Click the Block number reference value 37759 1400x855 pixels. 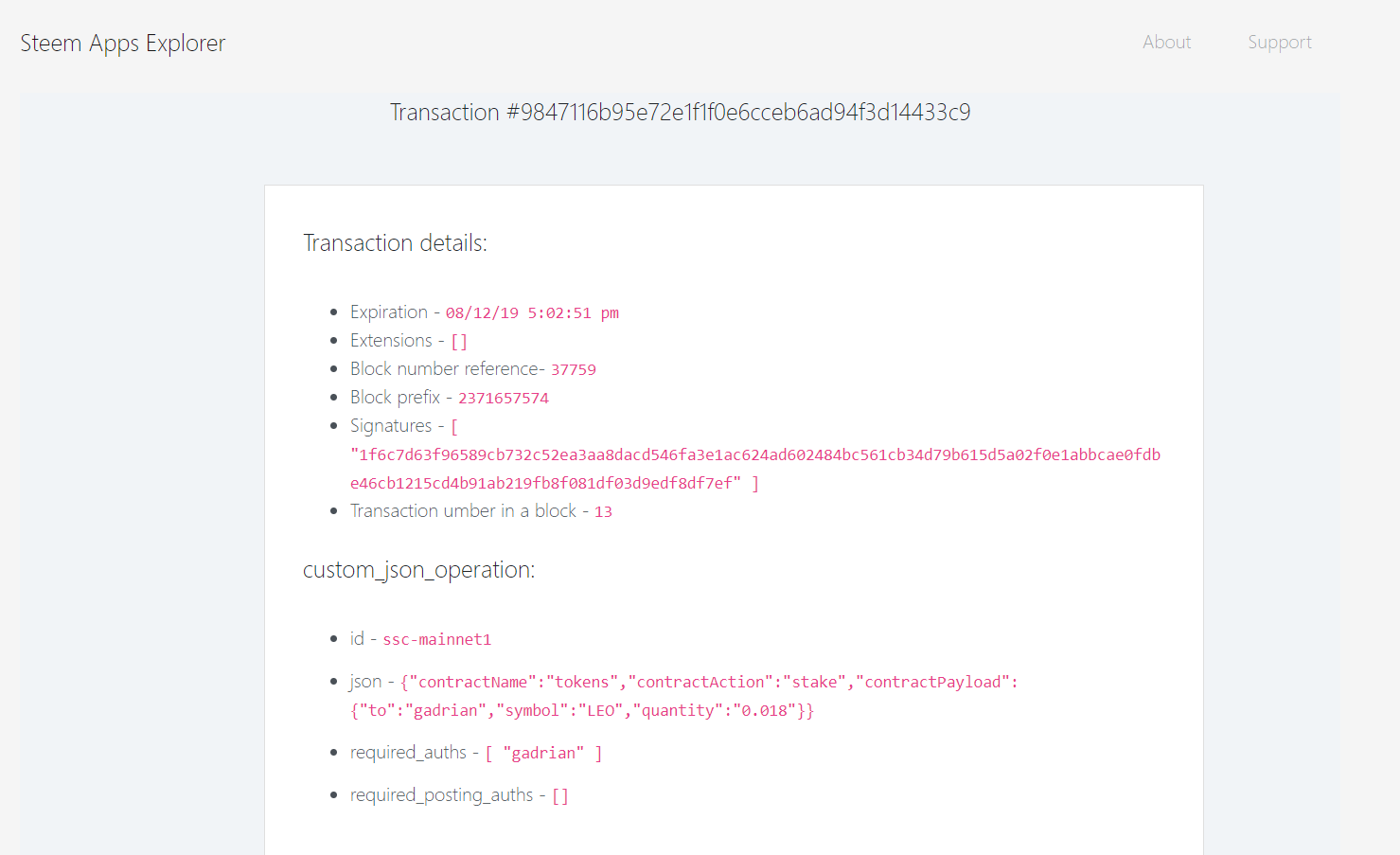pyautogui.click(x=574, y=370)
